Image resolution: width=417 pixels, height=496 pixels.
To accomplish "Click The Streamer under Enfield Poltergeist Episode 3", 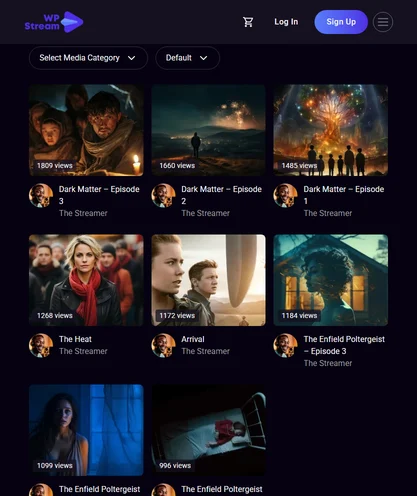I will click(x=328, y=363).
